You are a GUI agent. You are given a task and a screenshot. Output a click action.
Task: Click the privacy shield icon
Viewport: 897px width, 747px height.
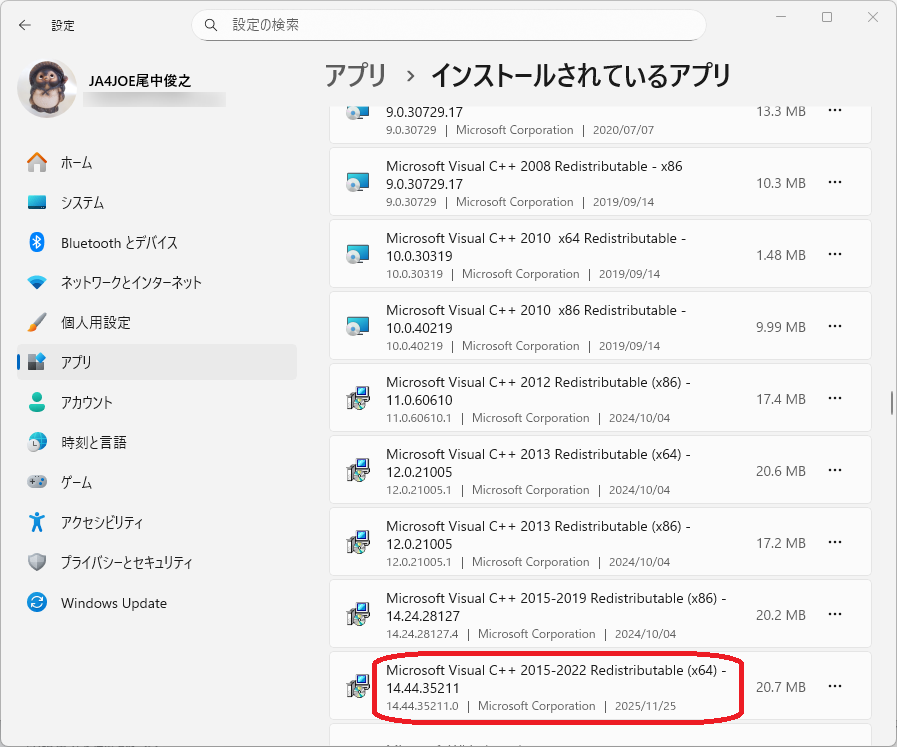pyautogui.click(x=37, y=562)
